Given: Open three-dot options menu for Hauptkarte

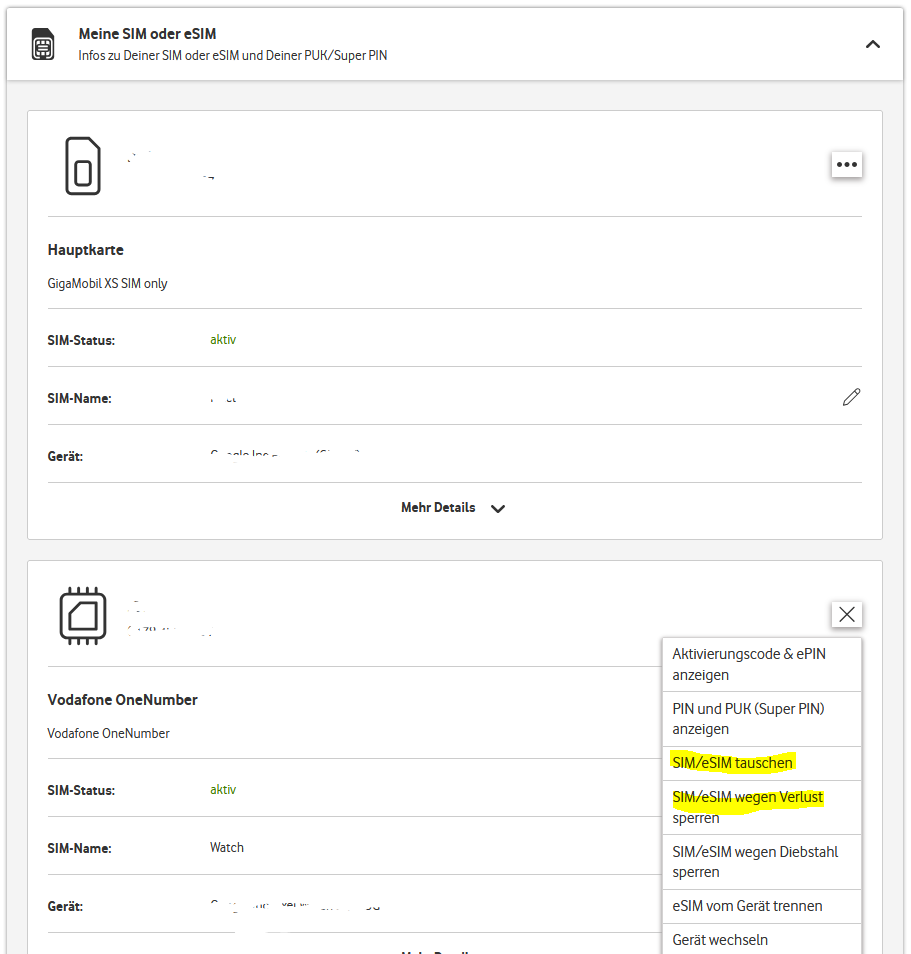Looking at the screenshot, I should tap(846, 165).
